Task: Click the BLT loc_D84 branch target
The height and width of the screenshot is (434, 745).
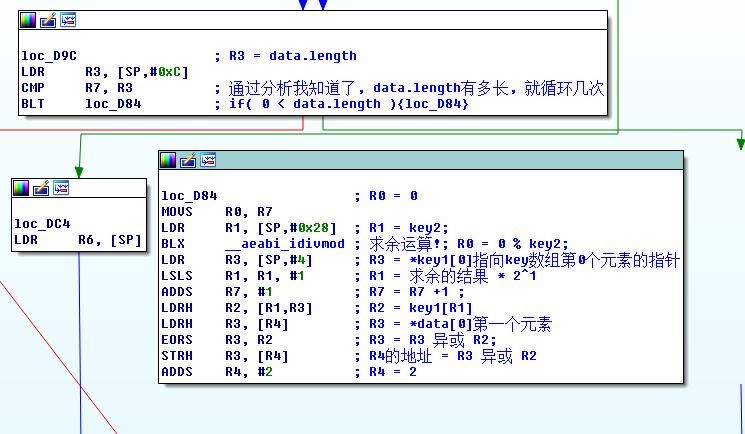Action: 113,104
